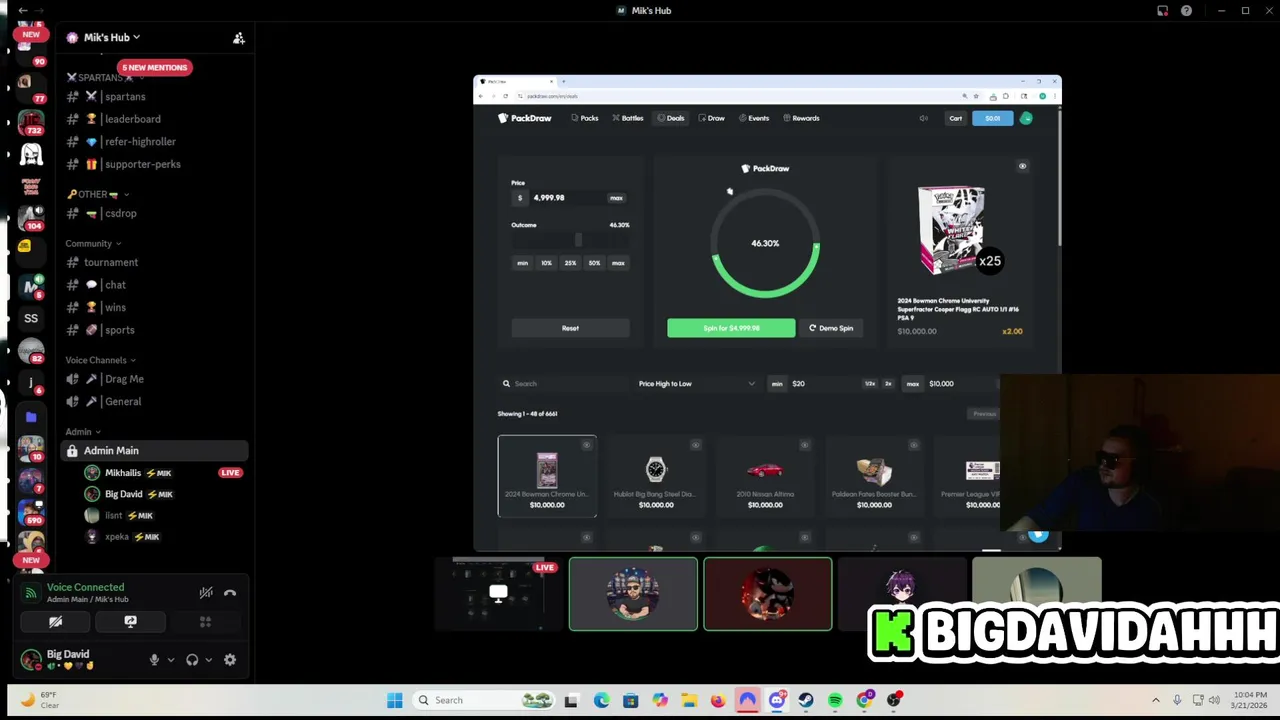
Task: Select the 2010 Nissan Altima card
Action: tap(765, 476)
